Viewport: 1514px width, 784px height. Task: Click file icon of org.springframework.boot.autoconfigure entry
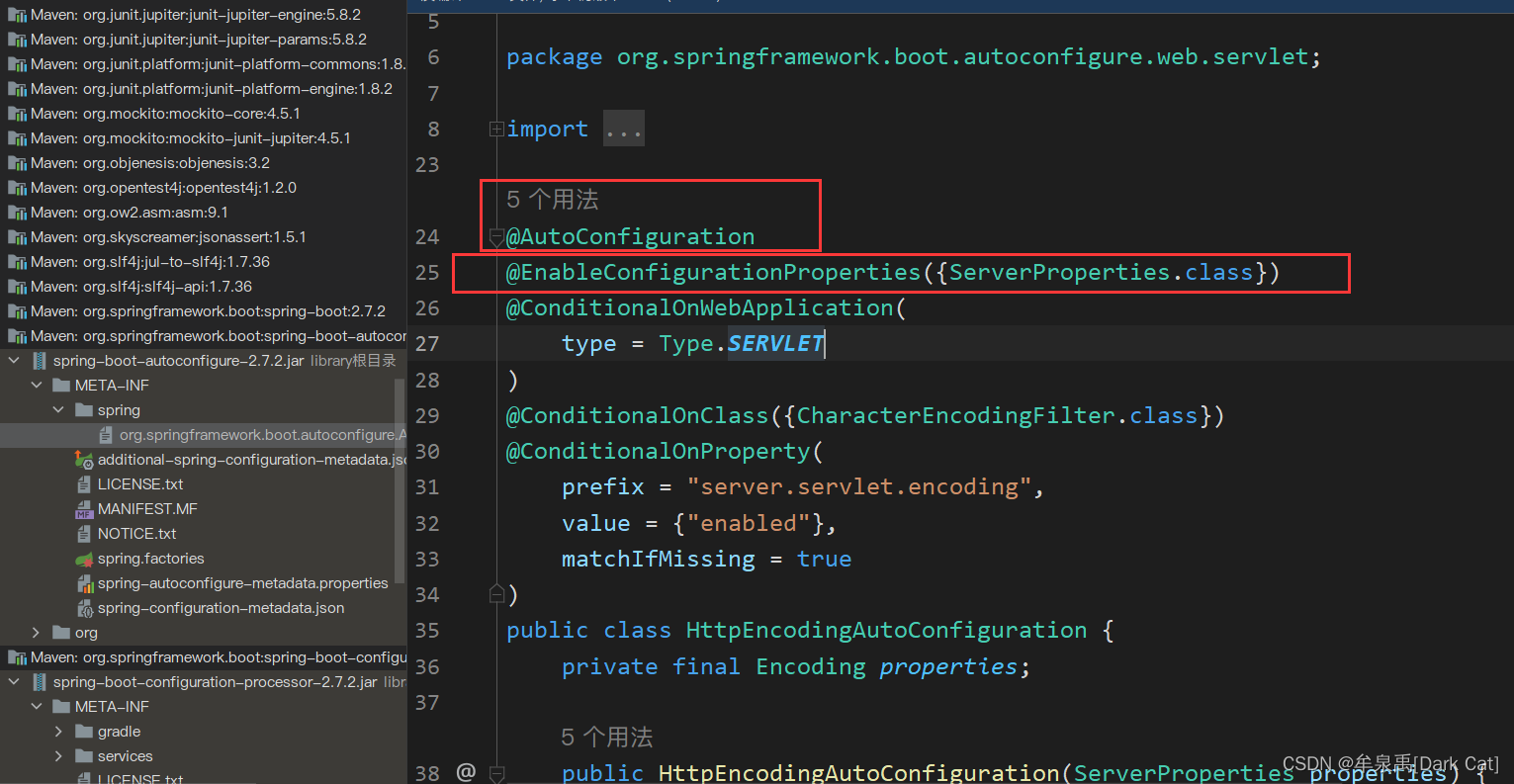pyautogui.click(x=106, y=435)
